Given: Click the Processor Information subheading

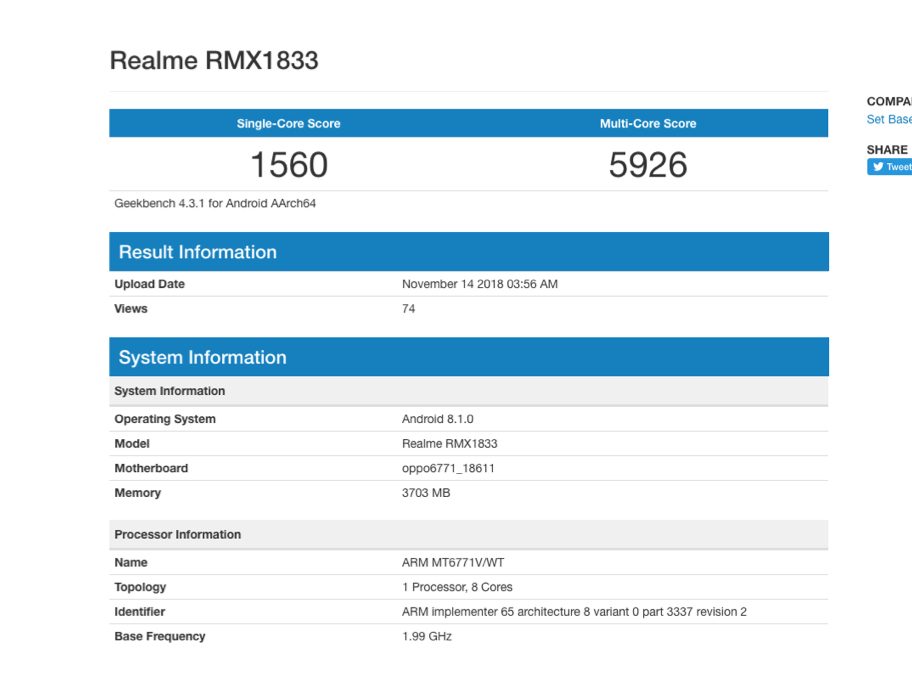Looking at the screenshot, I should pyautogui.click(x=177, y=535).
